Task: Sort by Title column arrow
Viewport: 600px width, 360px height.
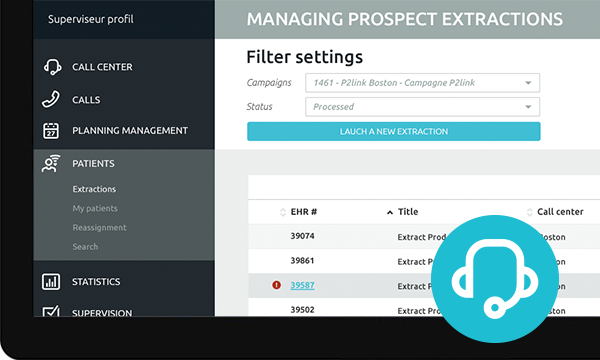Action: (390, 212)
